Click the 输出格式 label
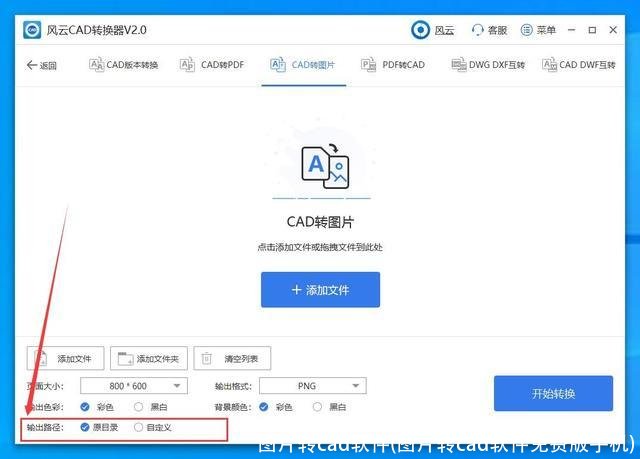 coord(233,386)
